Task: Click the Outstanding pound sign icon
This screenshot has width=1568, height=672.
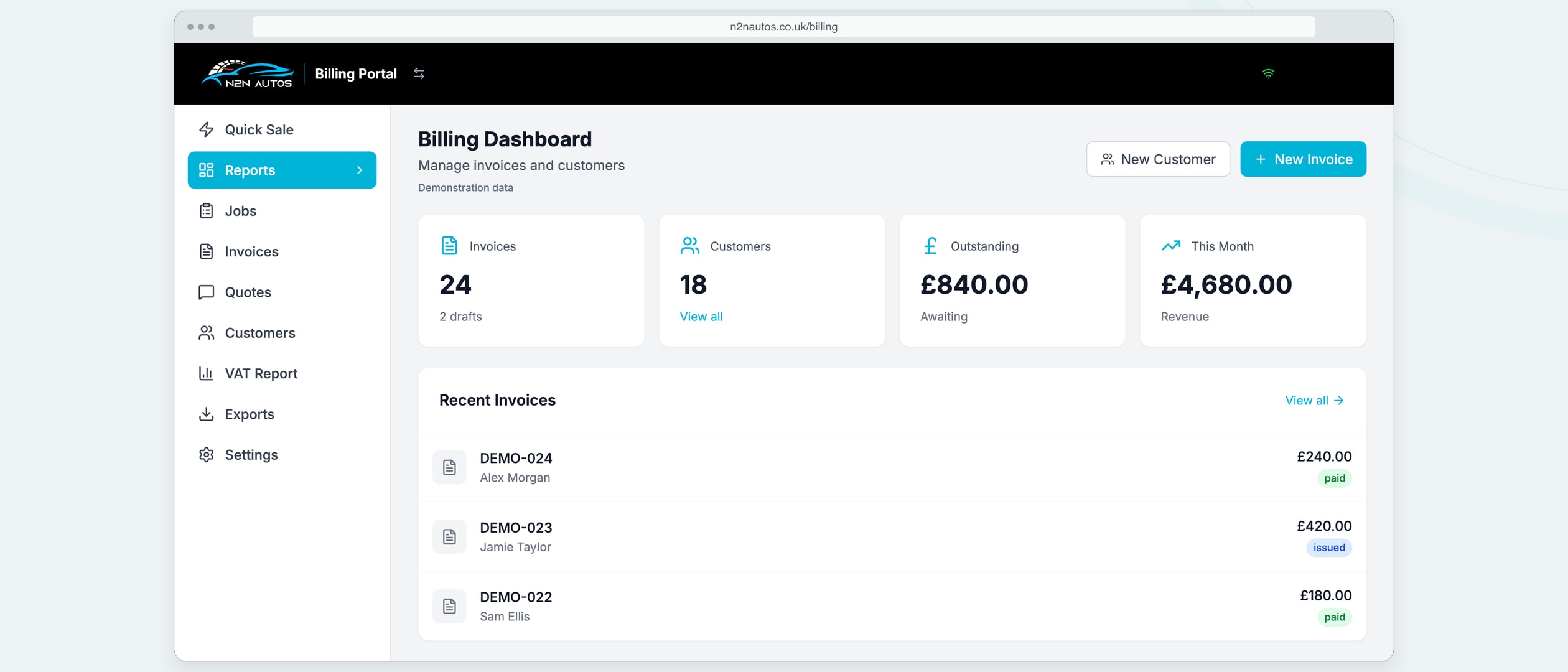Action: coord(930,246)
